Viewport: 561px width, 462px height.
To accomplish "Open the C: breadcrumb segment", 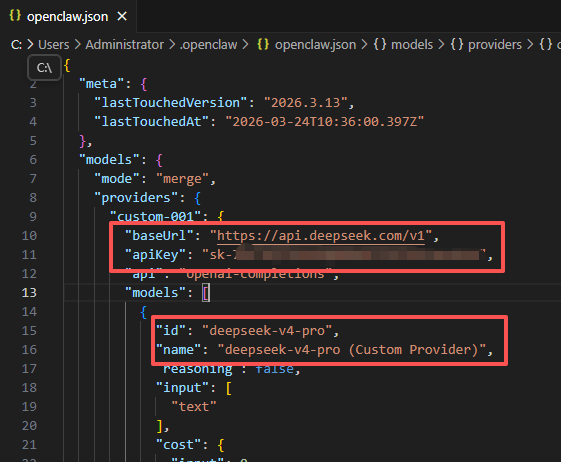I will (x=16, y=45).
